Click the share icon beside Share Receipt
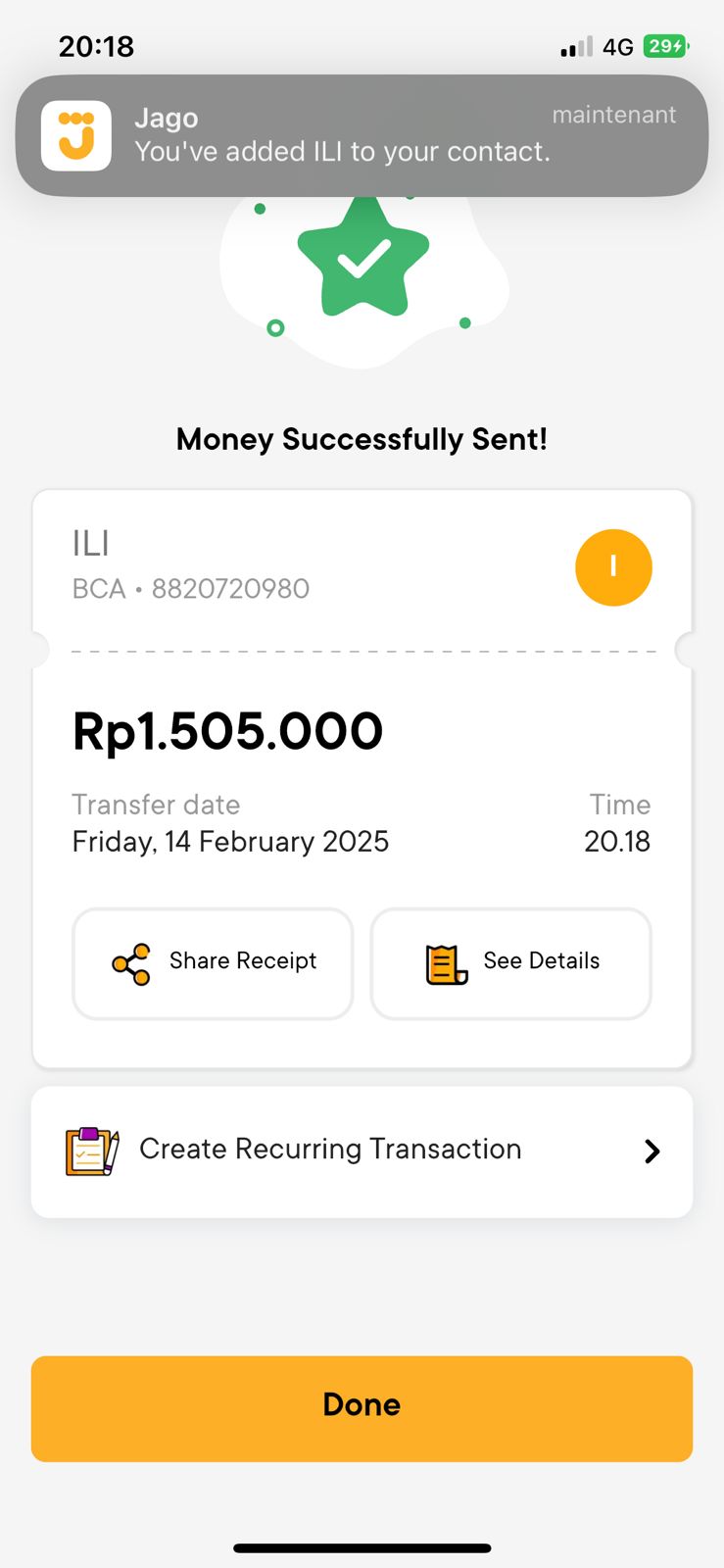724x1568 pixels. (131, 964)
